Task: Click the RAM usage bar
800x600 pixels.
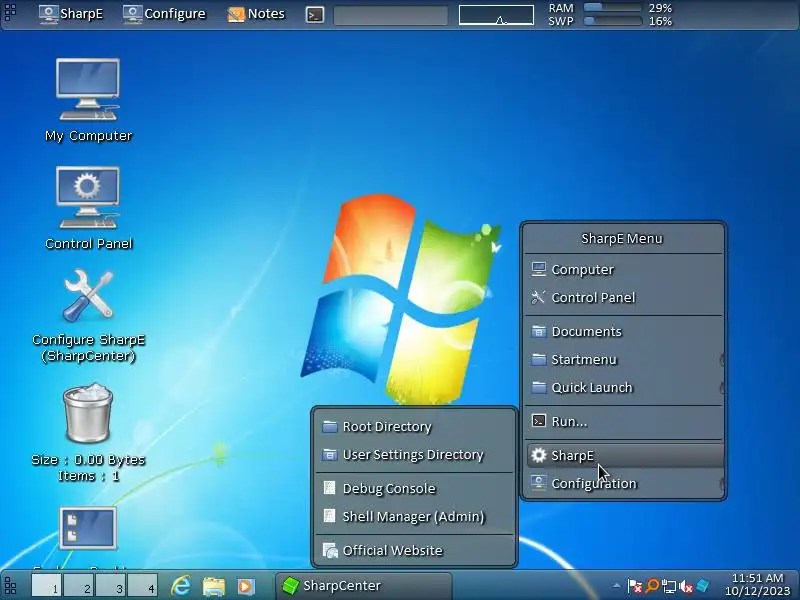Action: pyautogui.click(x=612, y=8)
